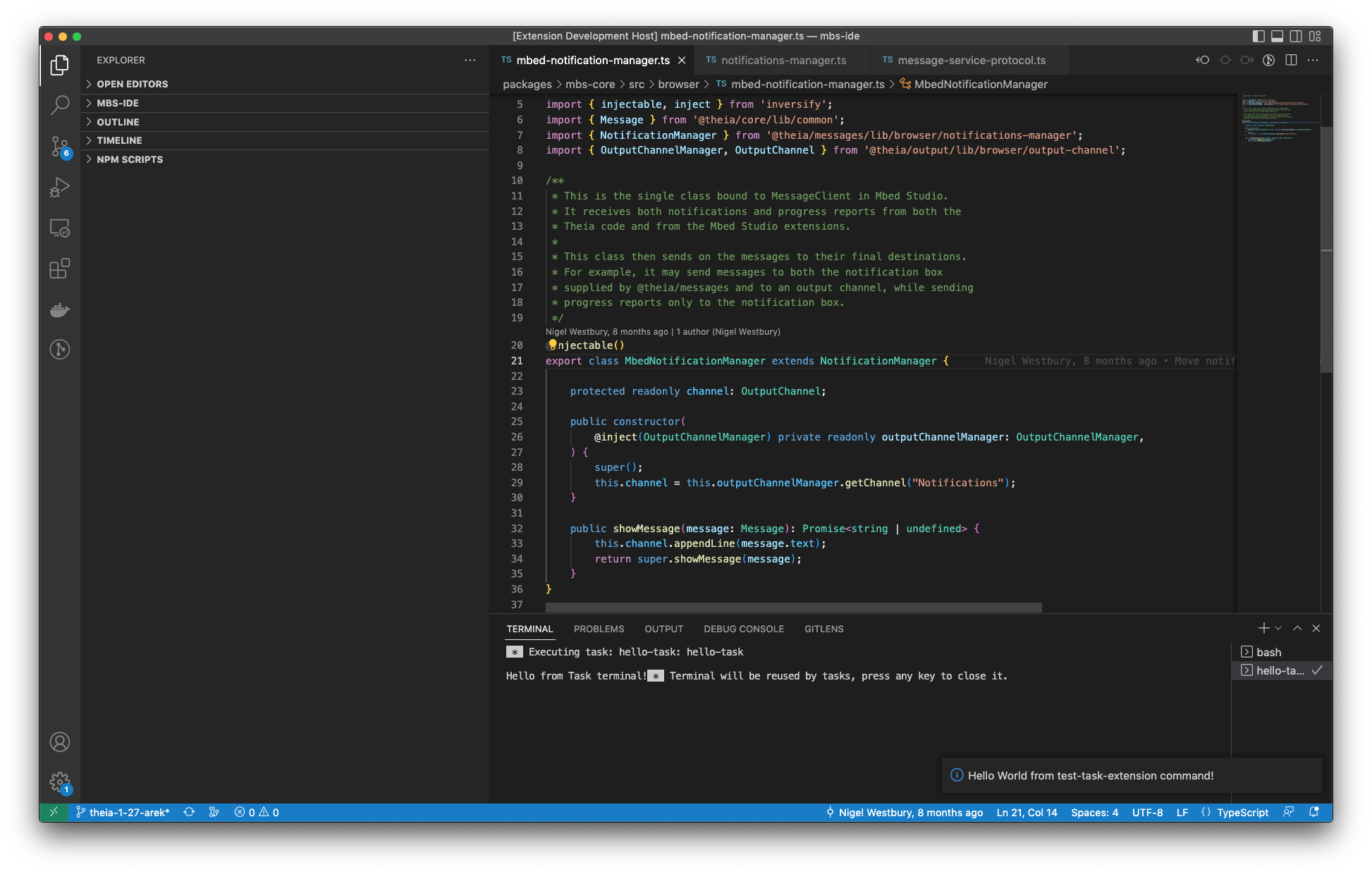This screenshot has height=874, width=1372.
Task: Select the bash terminal in the terminal list
Action: (1268, 652)
